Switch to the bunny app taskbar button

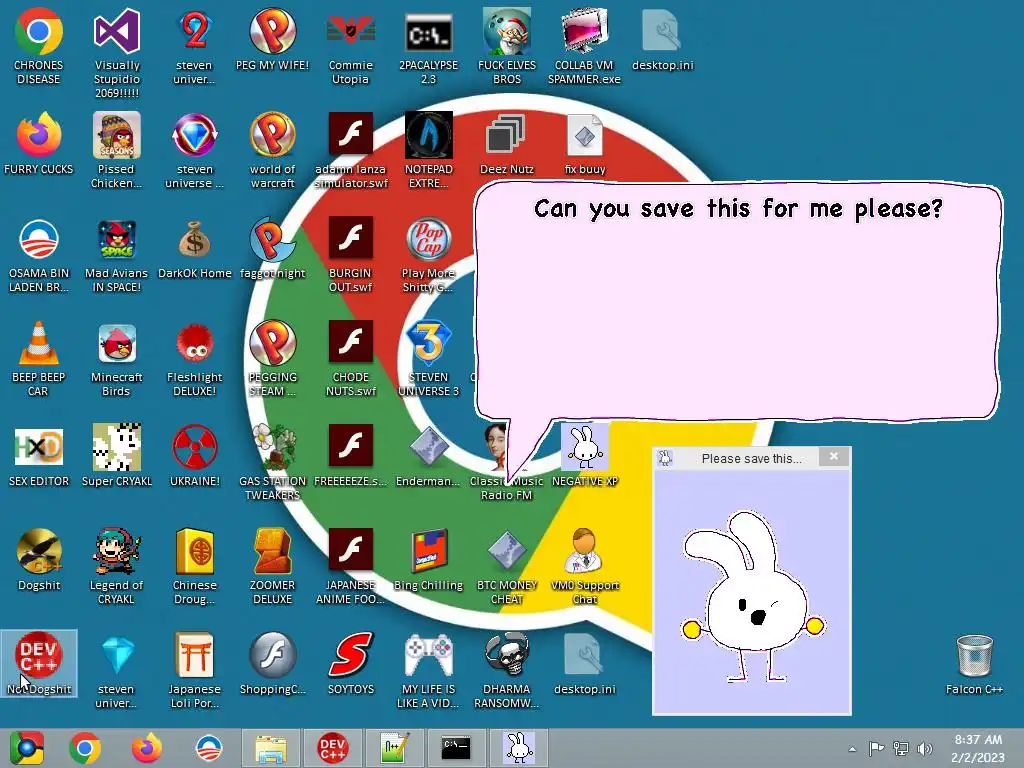pyautogui.click(x=519, y=748)
